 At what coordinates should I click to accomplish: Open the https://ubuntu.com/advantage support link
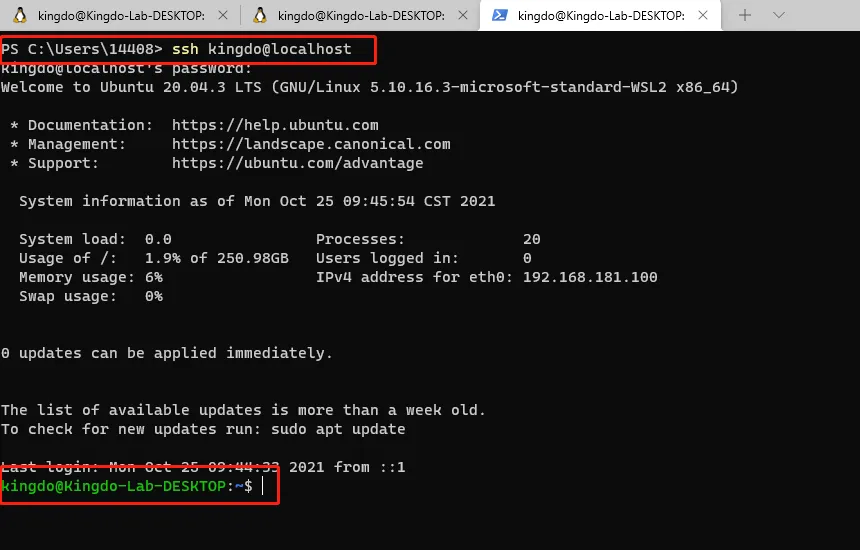(x=297, y=163)
